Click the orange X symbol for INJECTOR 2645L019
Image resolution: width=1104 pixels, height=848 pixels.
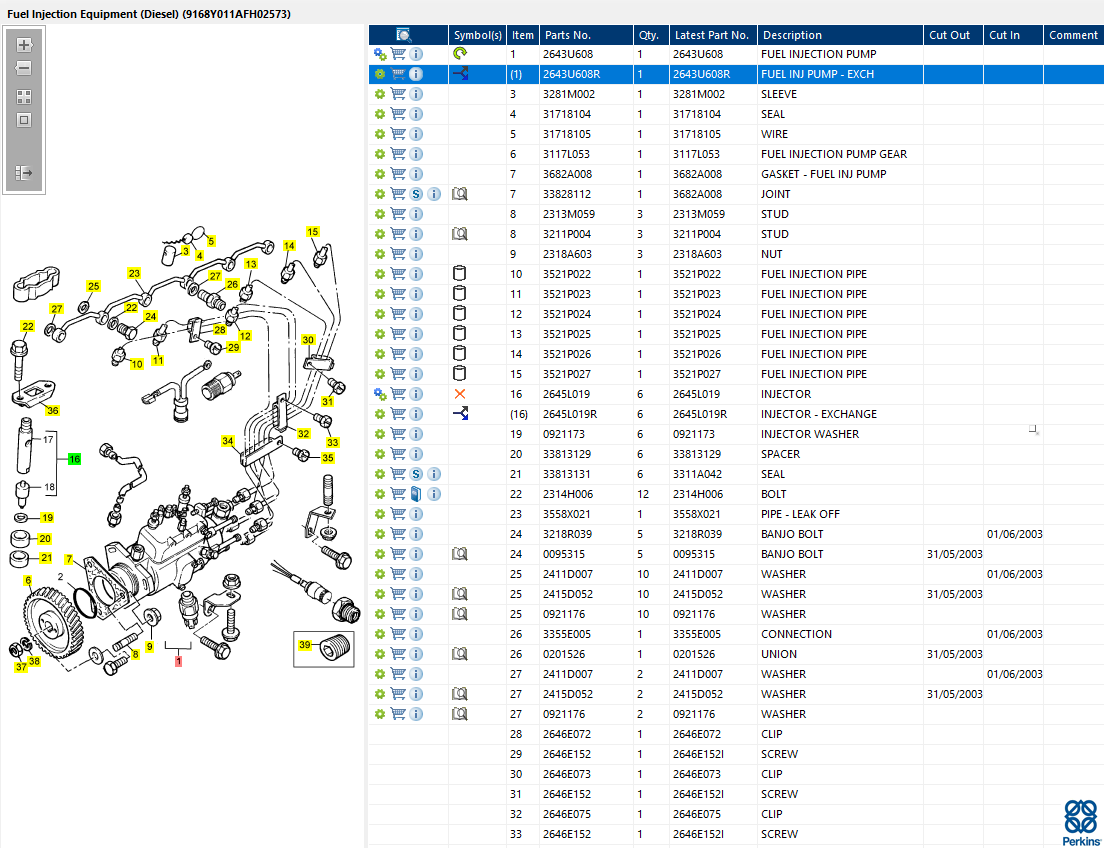(x=460, y=394)
